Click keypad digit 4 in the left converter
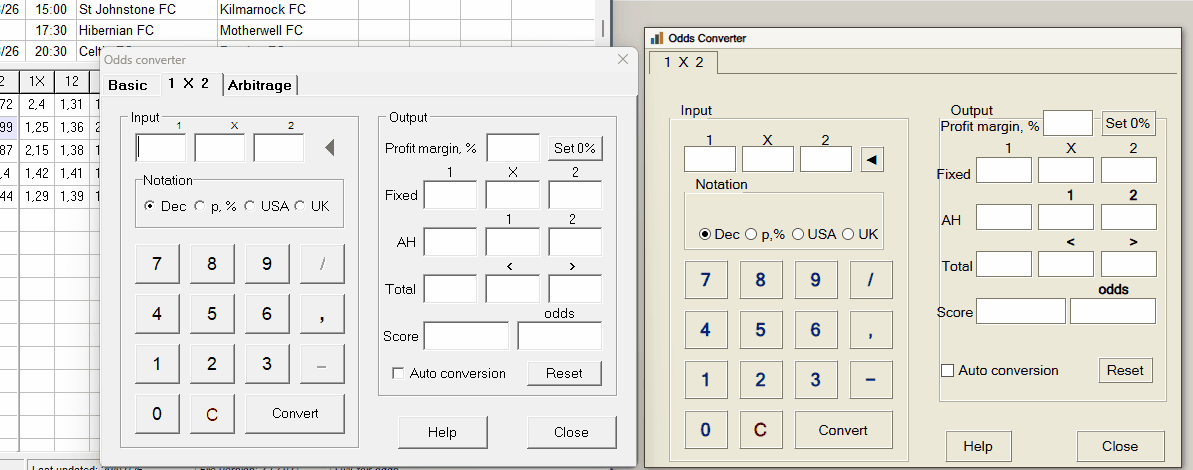This screenshot has width=1193, height=470. coord(157,313)
